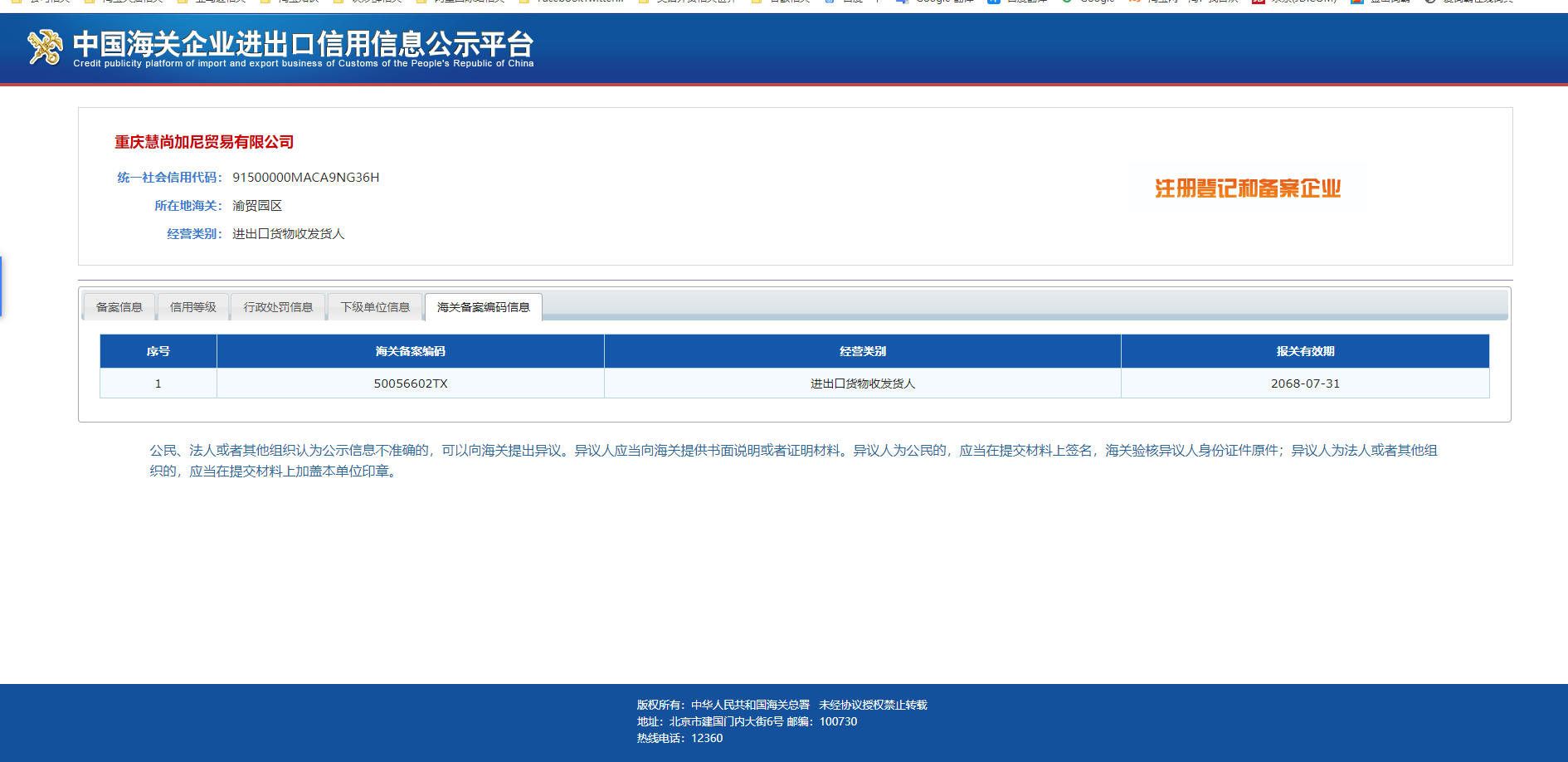Image resolution: width=1568 pixels, height=762 pixels.
Task: Open the 备案信息 tab
Action: click(x=119, y=307)
